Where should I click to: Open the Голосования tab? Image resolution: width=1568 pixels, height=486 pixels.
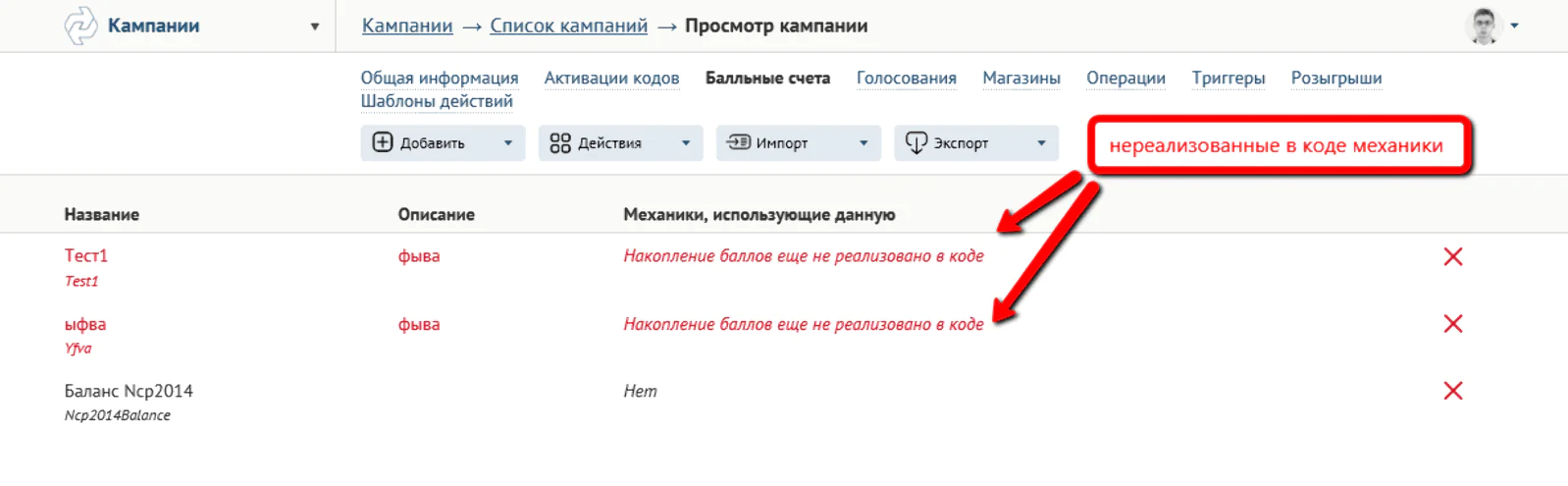[x=907, y=78]
